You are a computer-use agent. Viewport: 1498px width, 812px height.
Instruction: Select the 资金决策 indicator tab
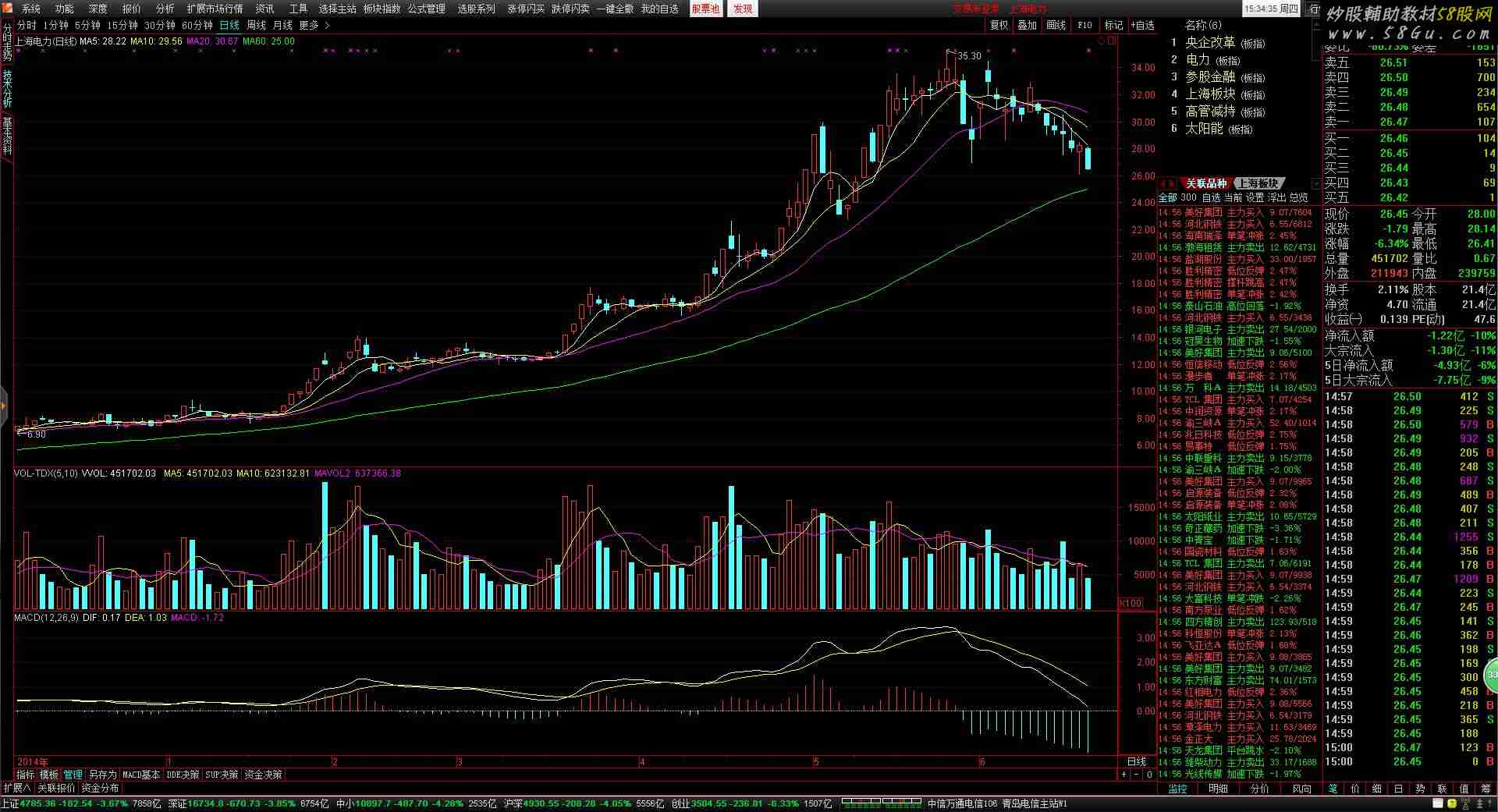(263, 775)
